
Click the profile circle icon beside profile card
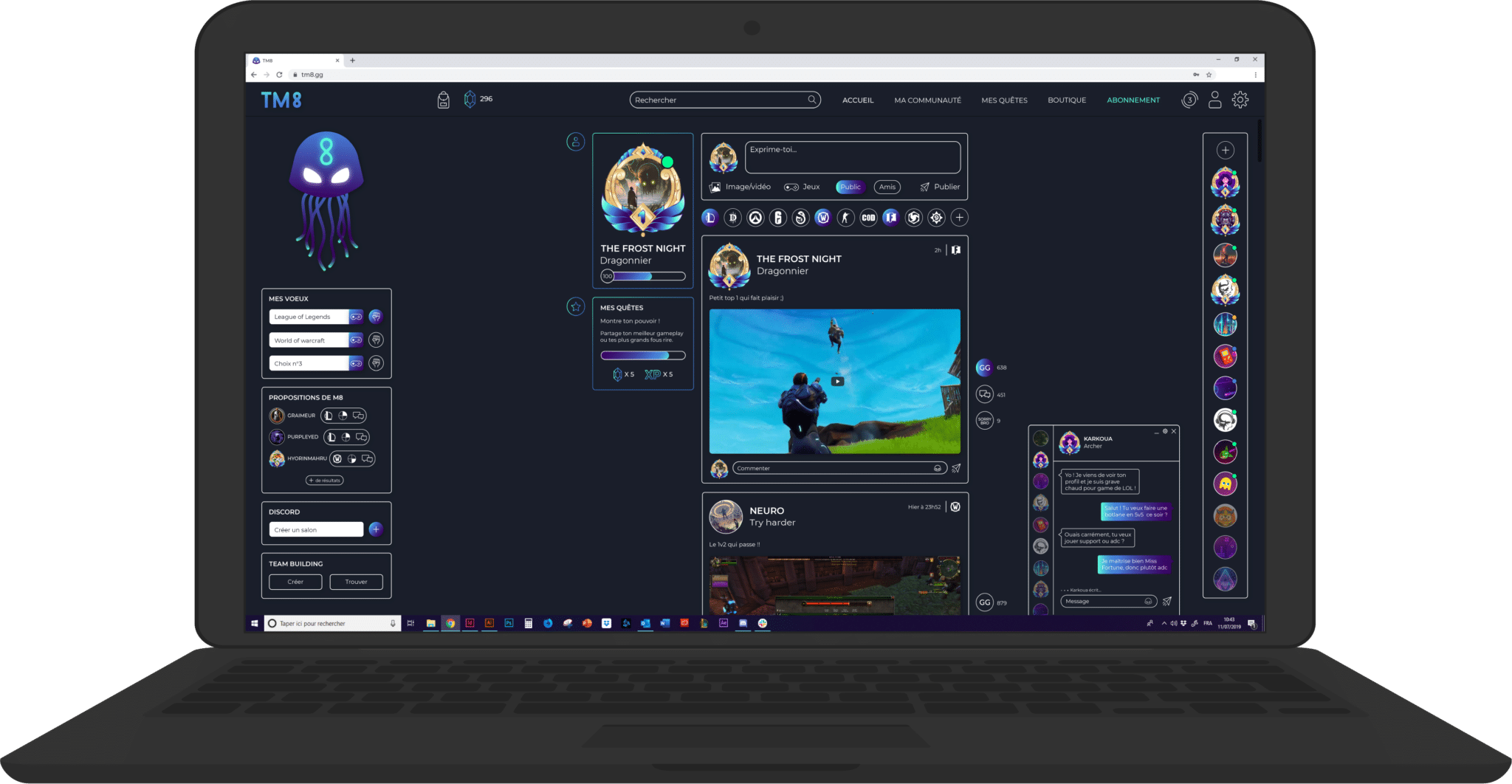[x=576, y=142]
